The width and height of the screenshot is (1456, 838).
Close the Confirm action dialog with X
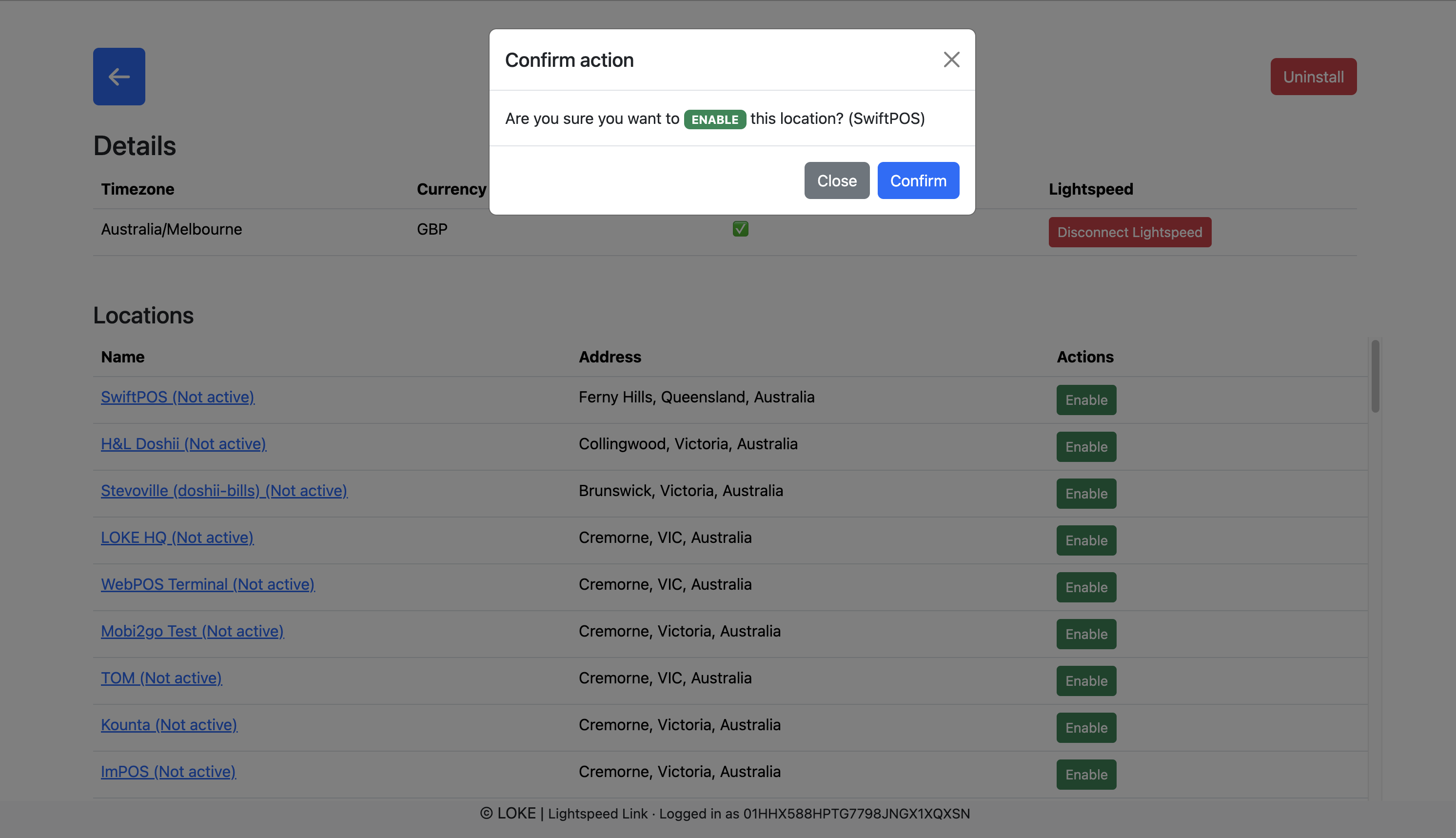coord(951,60)
